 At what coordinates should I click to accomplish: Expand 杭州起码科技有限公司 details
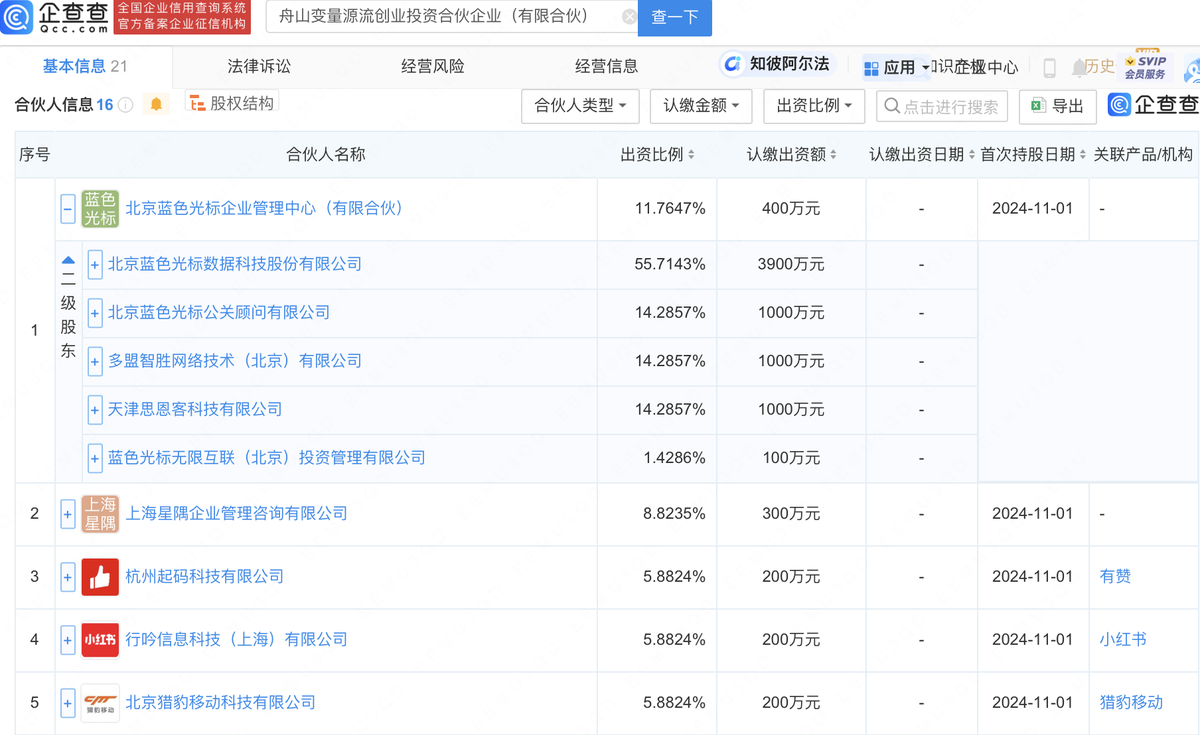pyautogui.click(x=67, y=577)
